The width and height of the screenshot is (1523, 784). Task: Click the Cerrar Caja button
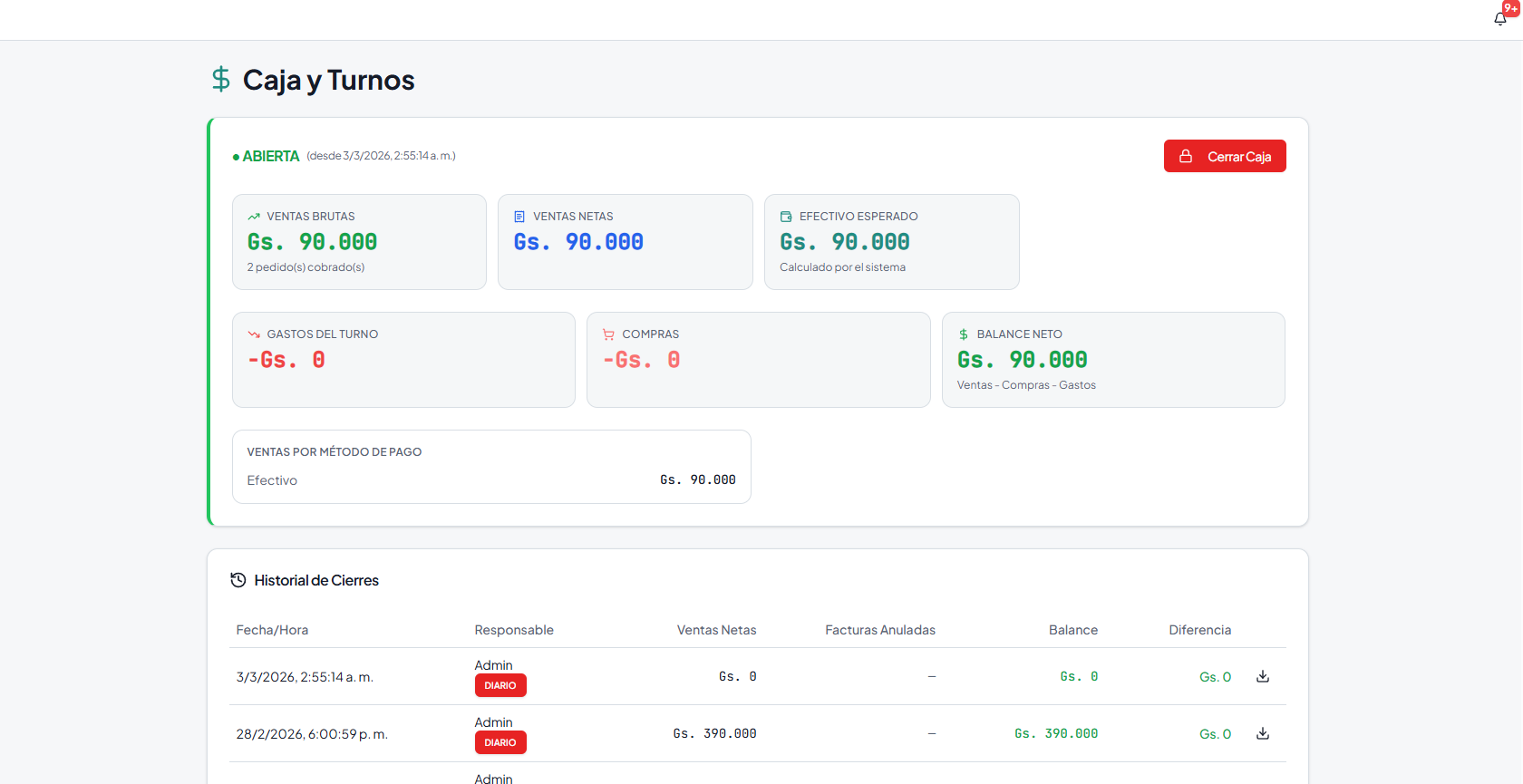point(1225,156)
